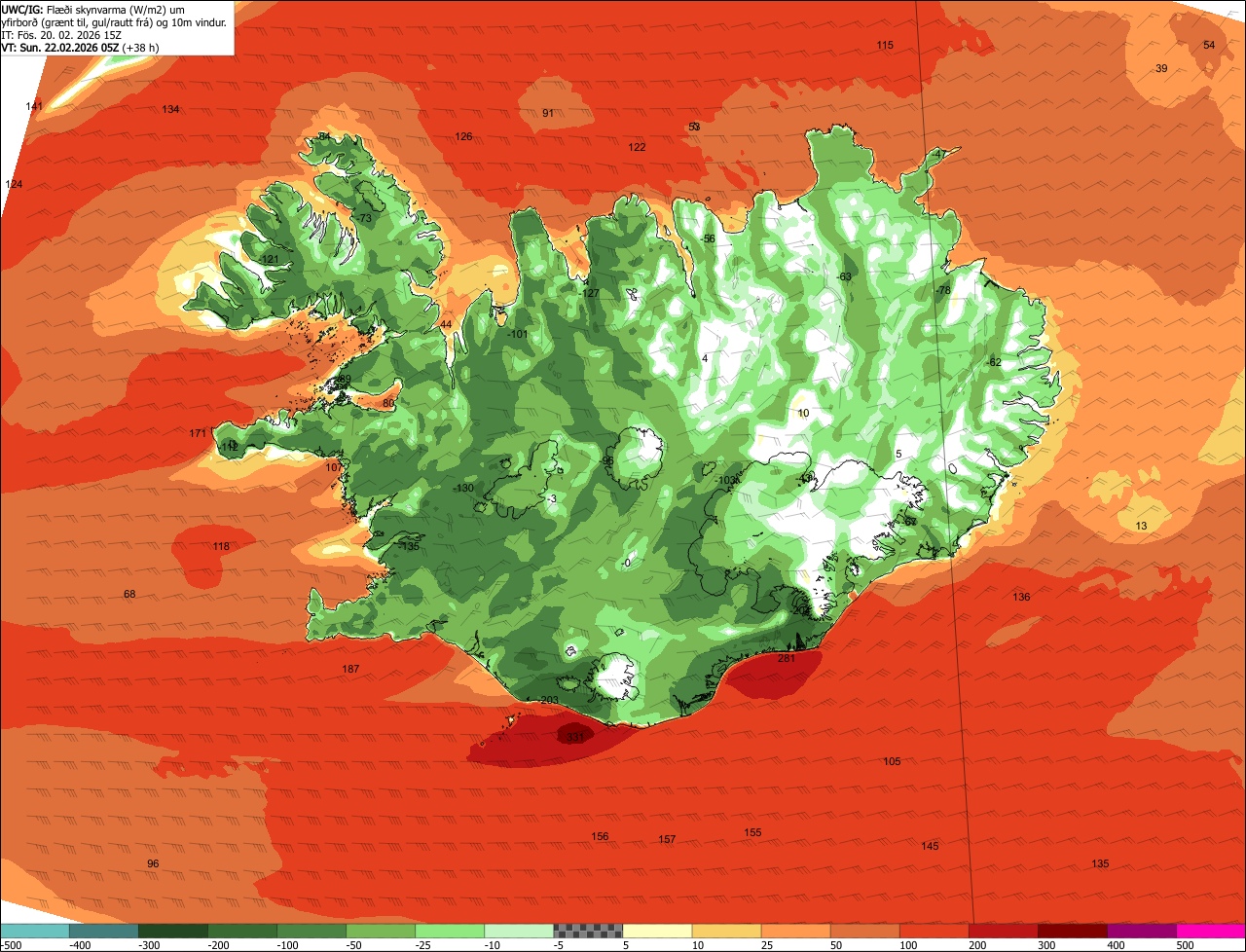Pick the dark maroon 300 to 400 swatch

(1072, 931)
